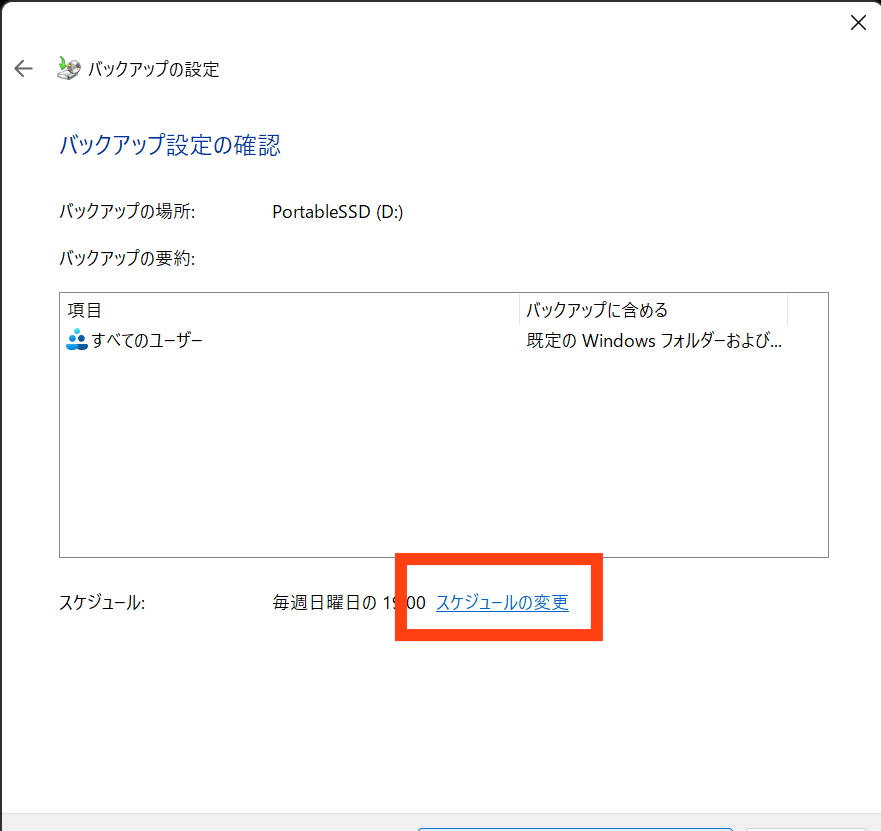Click the 項目 column header
This screenshot has height=831, width=881.
85,310
